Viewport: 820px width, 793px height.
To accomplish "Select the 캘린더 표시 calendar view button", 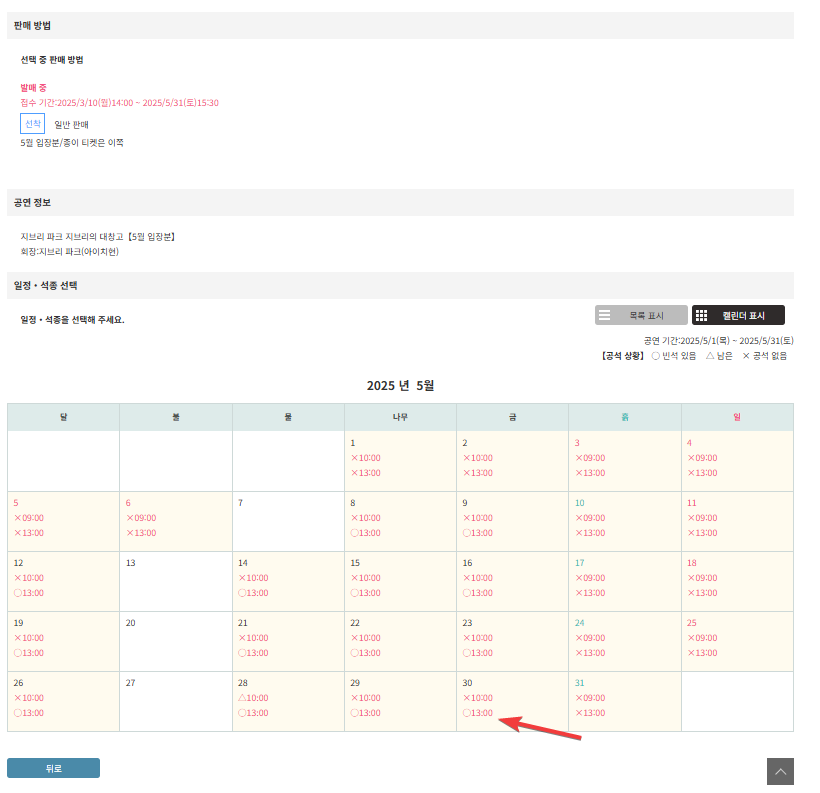I will [738, 315].
